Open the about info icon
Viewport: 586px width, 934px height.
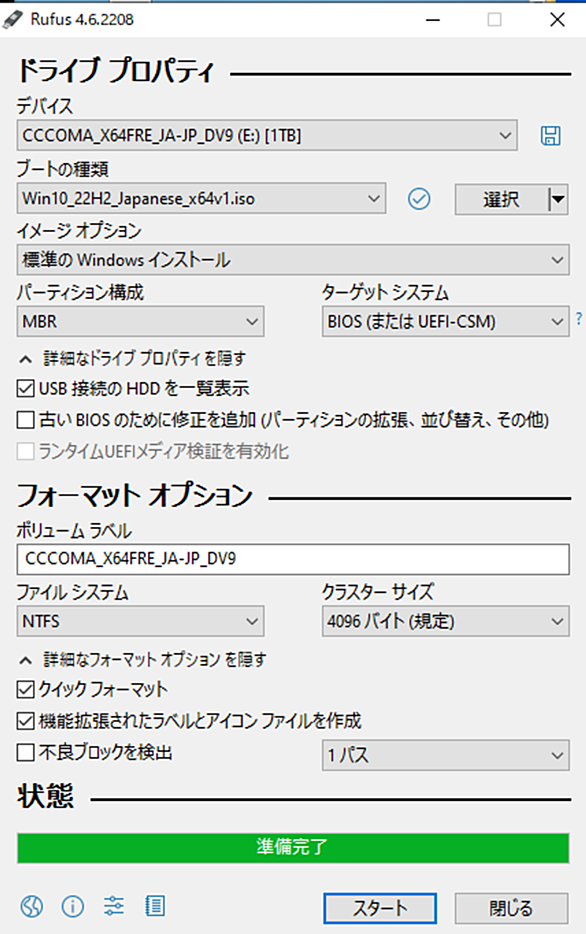[73, 907]
